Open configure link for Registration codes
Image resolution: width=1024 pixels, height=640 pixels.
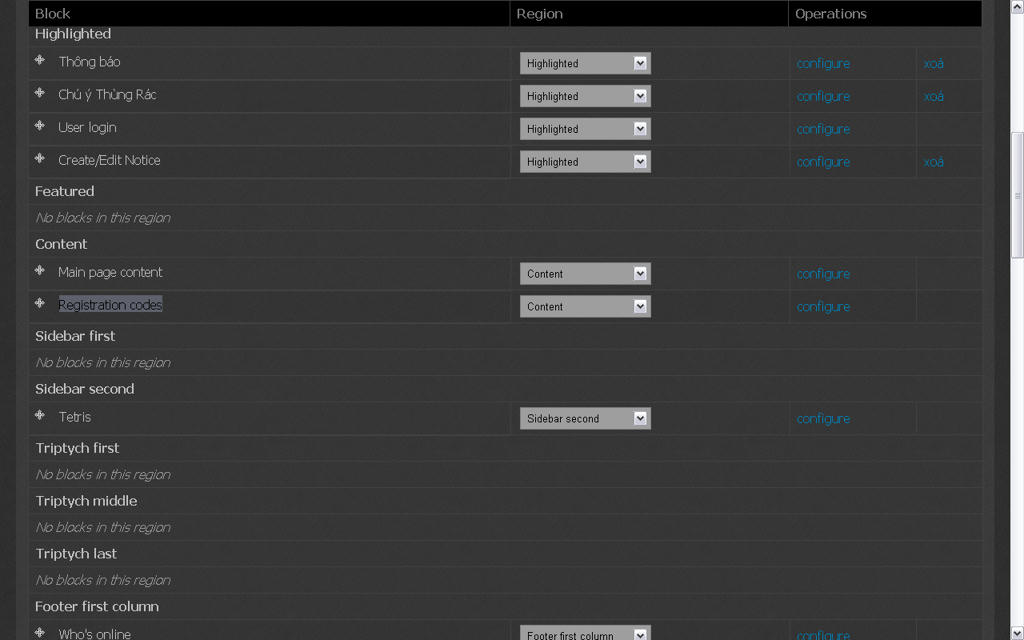823,307
